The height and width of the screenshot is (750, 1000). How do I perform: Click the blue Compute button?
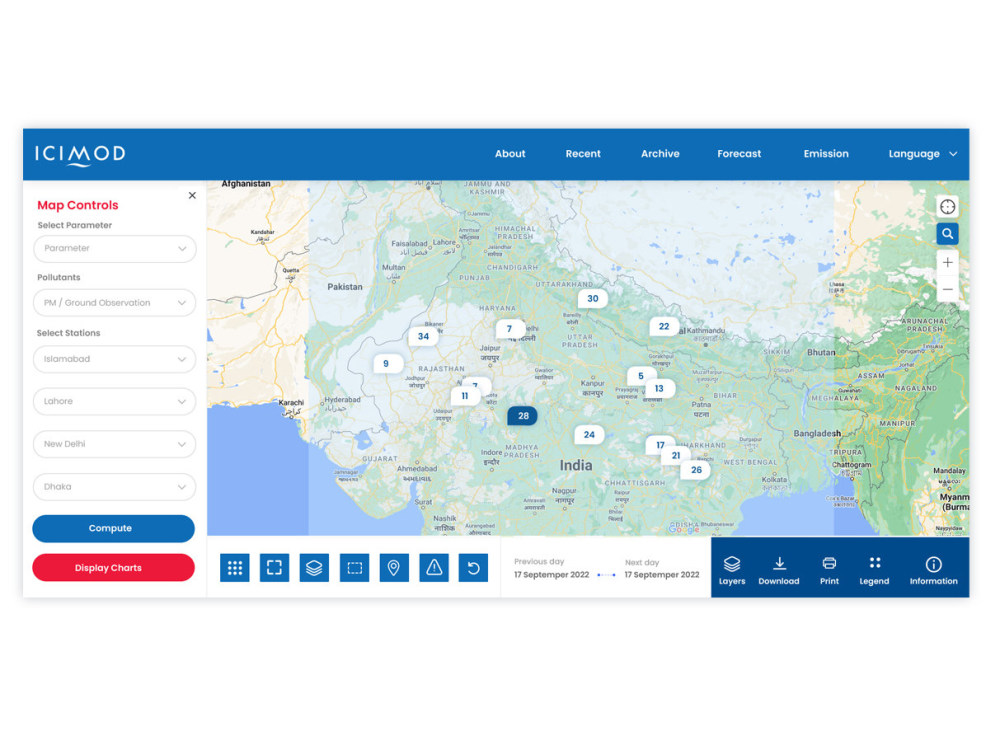tap(114, 529)
